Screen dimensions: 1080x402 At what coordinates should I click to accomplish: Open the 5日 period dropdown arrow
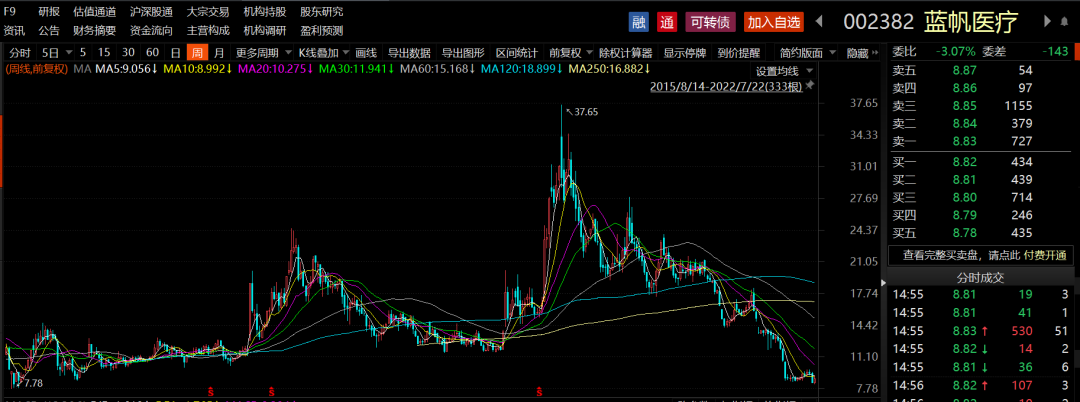68,53
